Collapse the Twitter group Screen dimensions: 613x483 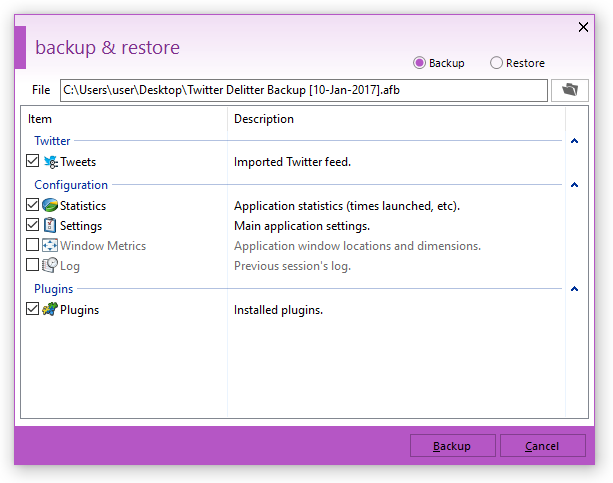click(x=574, y=141)
